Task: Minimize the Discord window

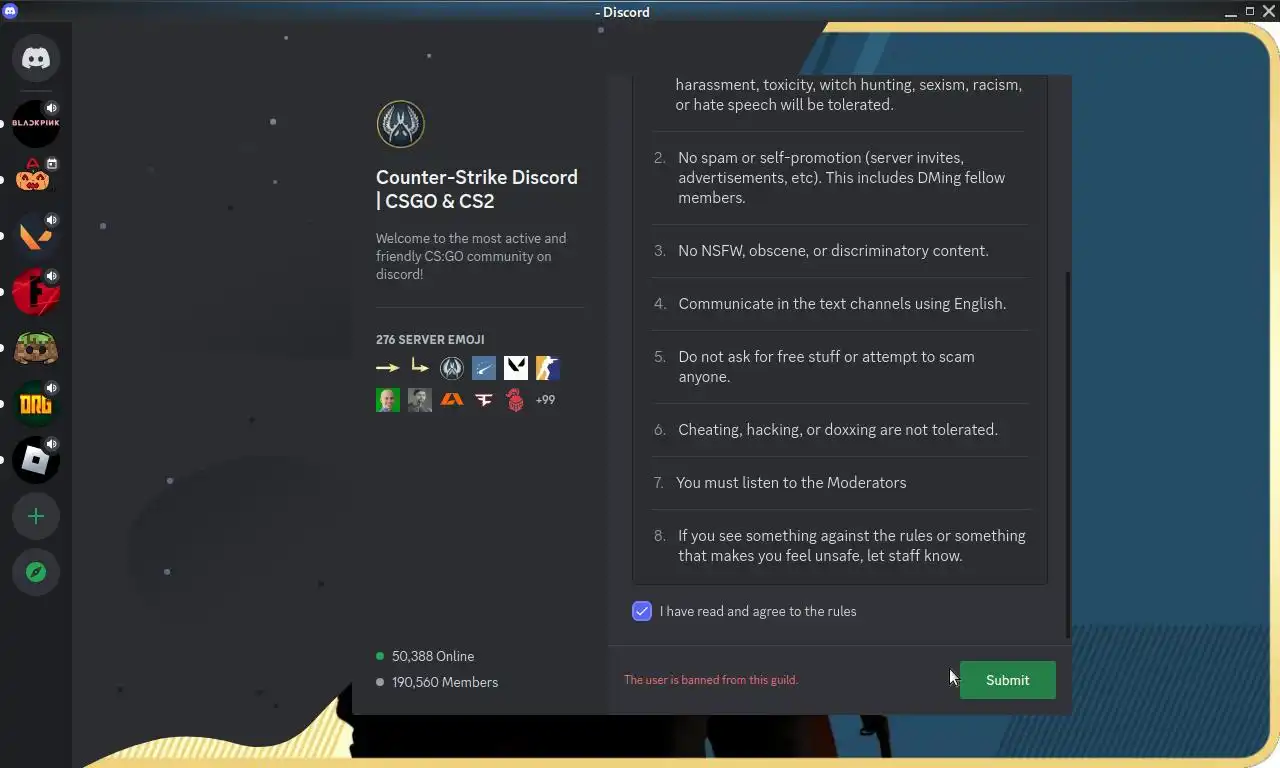Action: click(1230, 11)
